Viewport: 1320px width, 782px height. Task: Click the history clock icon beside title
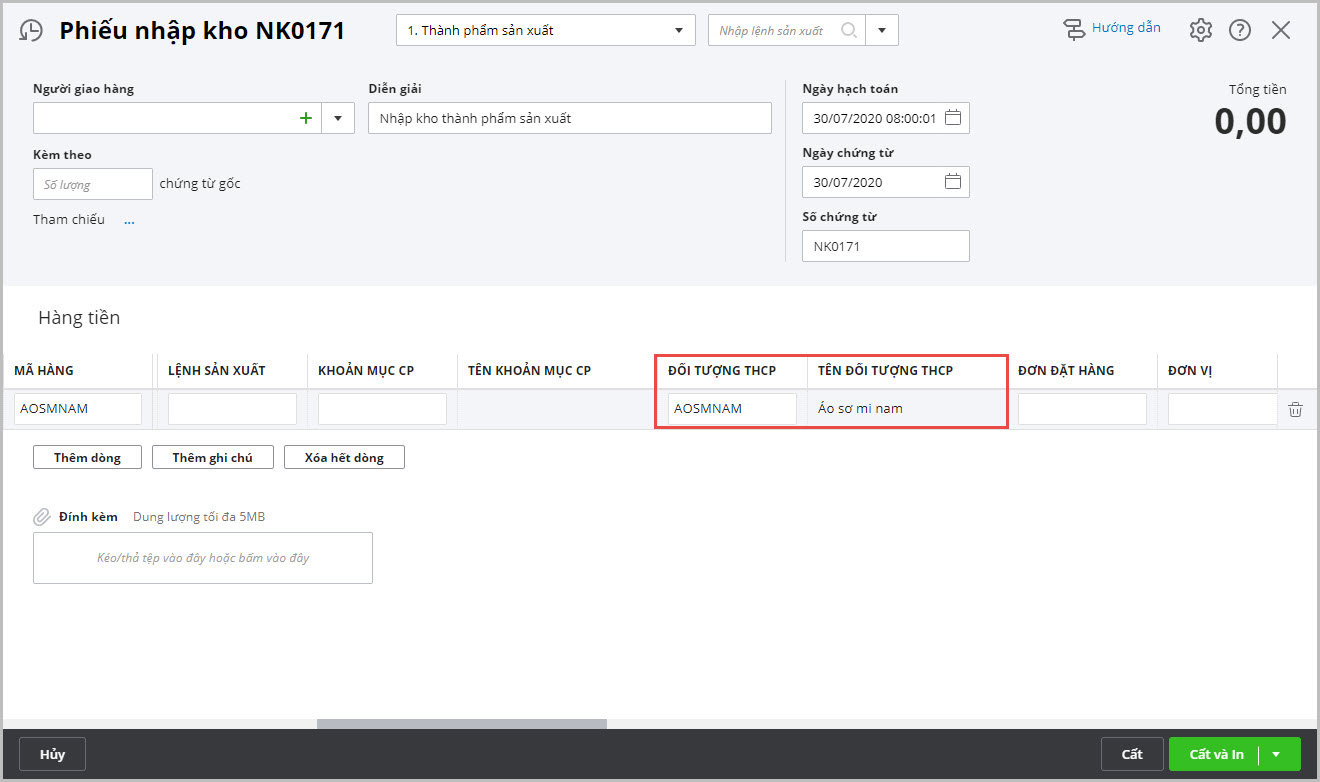coord(32,31)
